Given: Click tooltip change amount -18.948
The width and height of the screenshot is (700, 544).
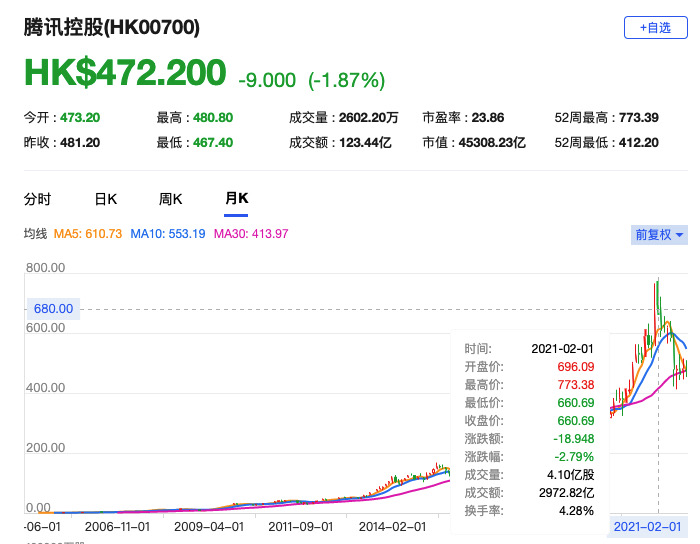Looking at the screenshot, I should tap(574, 439).
